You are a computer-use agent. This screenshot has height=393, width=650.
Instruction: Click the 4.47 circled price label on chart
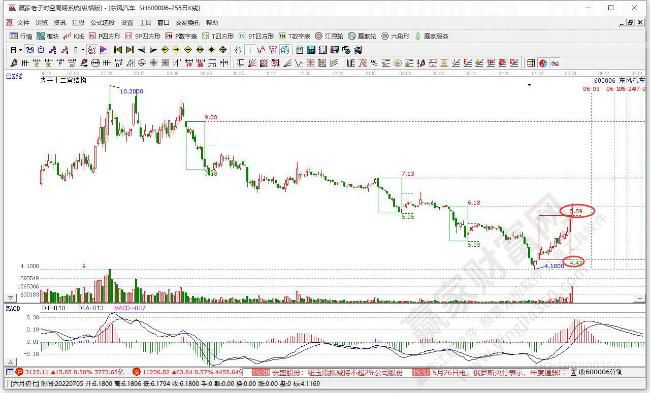pyautogui.click(x=575, y=262)
